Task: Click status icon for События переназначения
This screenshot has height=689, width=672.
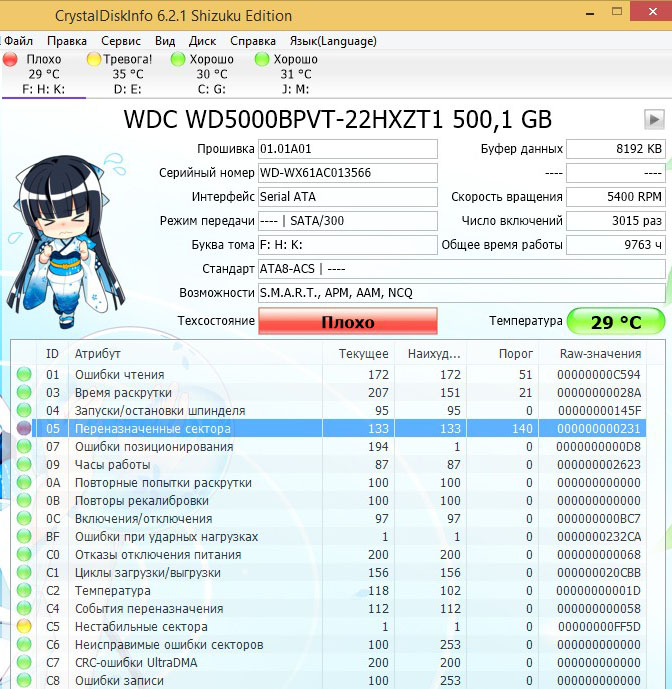Action: tap(24, 609)
